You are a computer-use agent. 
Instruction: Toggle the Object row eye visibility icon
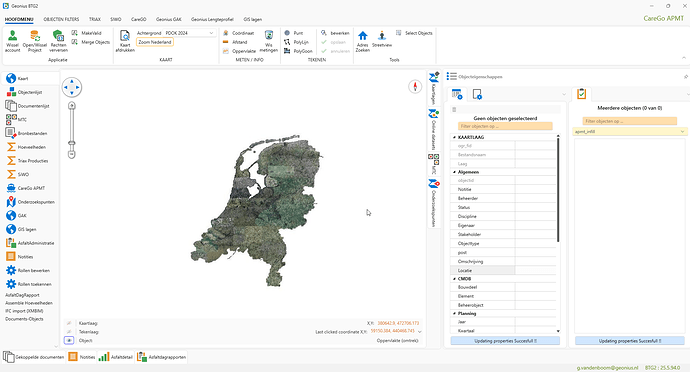69,340
